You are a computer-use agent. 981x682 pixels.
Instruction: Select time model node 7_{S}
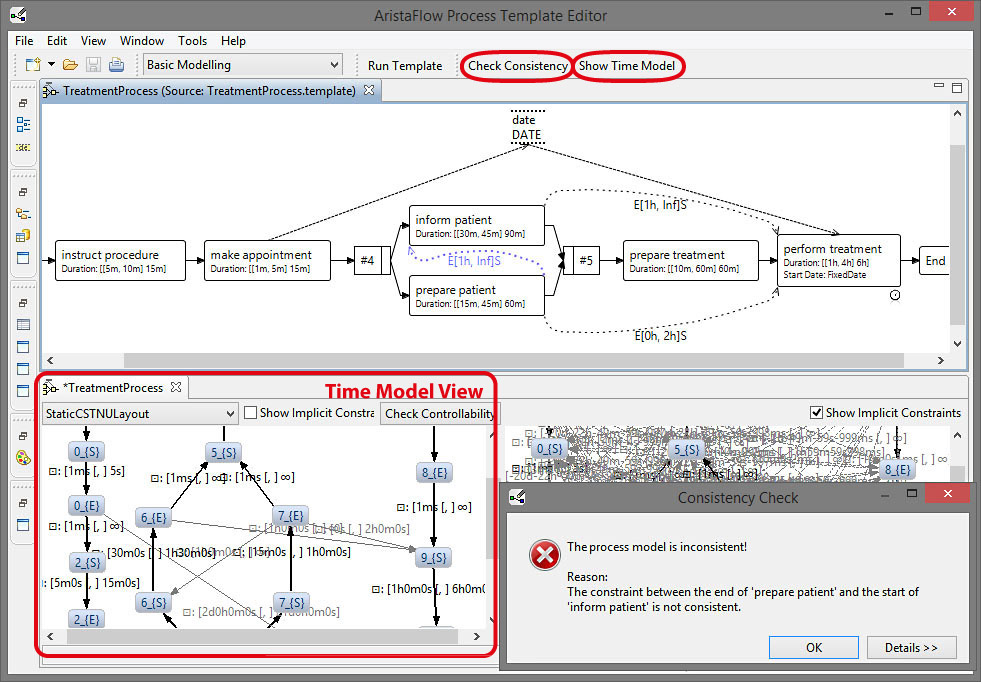coord(291,603)
